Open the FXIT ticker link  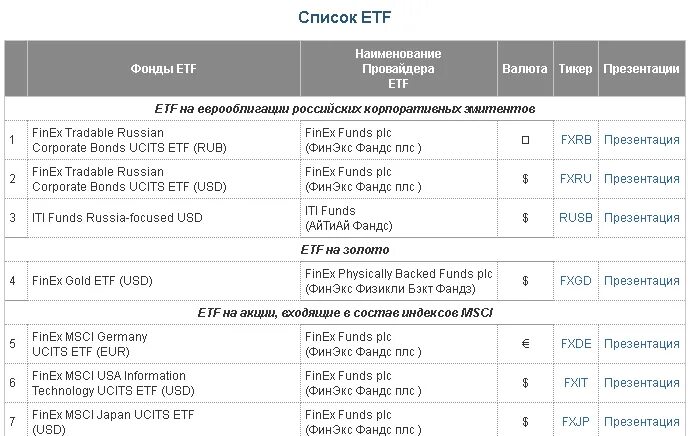pos(576,383)
